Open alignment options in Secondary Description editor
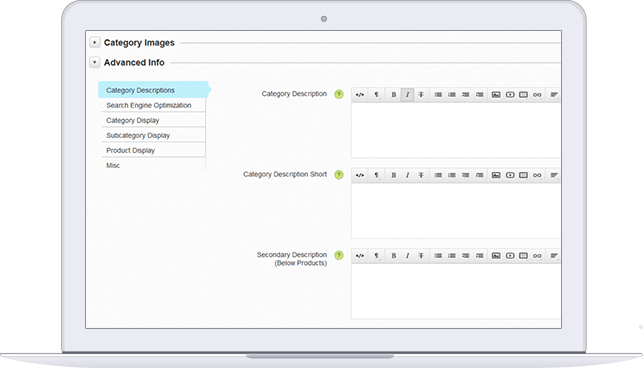643x368 pixels. 554,256
